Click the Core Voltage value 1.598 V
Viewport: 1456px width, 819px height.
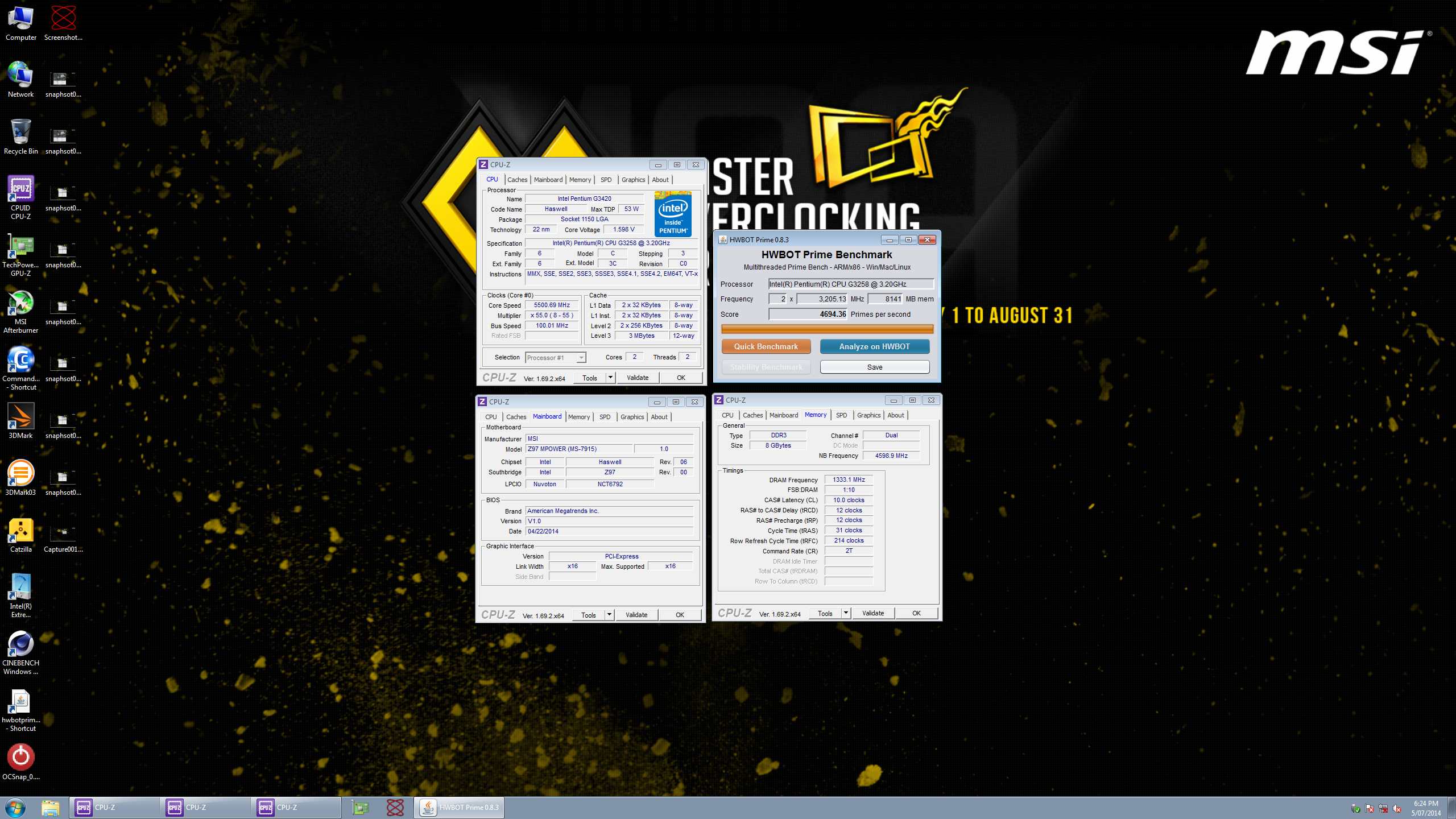(623, 229)
